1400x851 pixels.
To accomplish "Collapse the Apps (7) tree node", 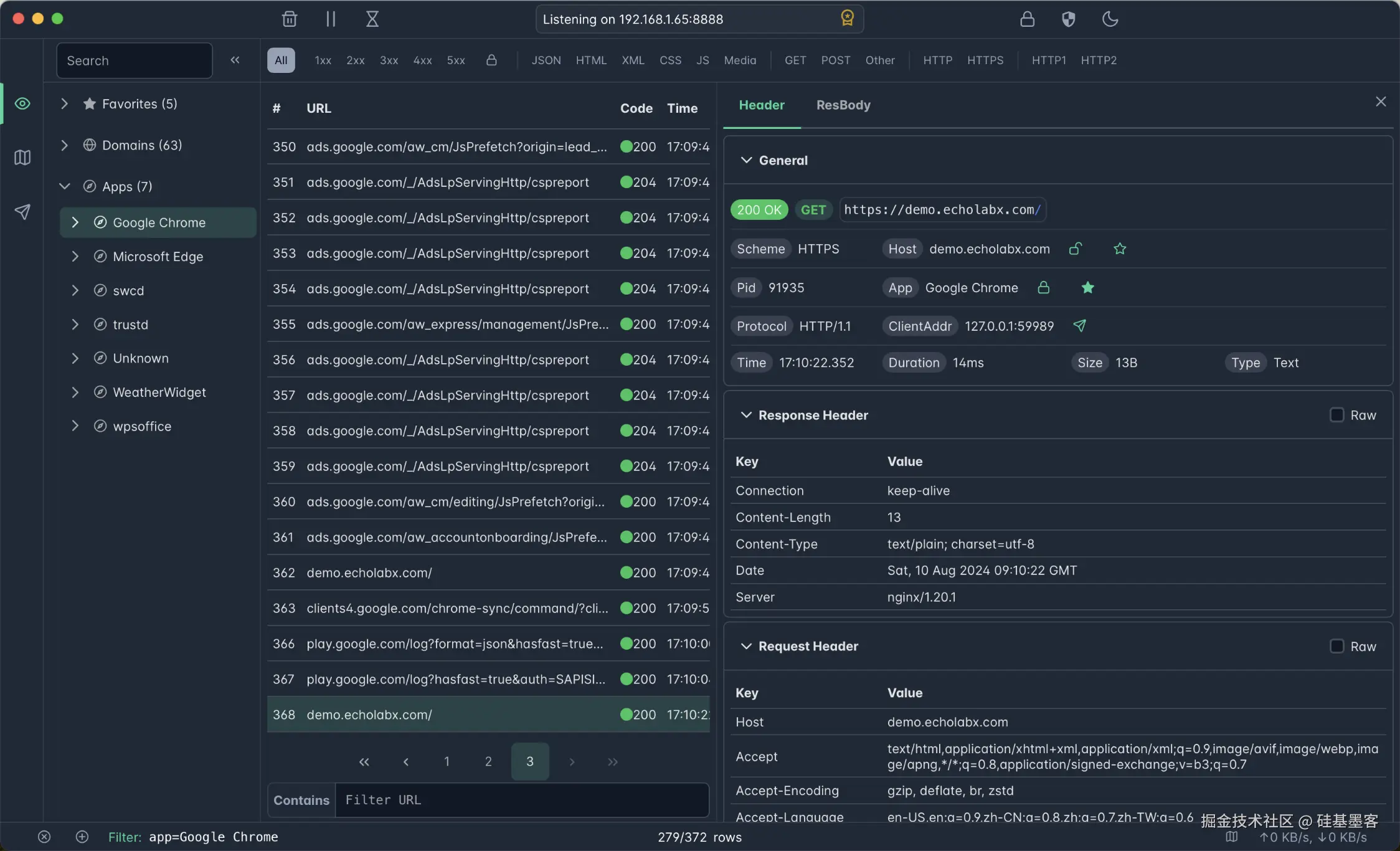I will (x=64, y=186).
